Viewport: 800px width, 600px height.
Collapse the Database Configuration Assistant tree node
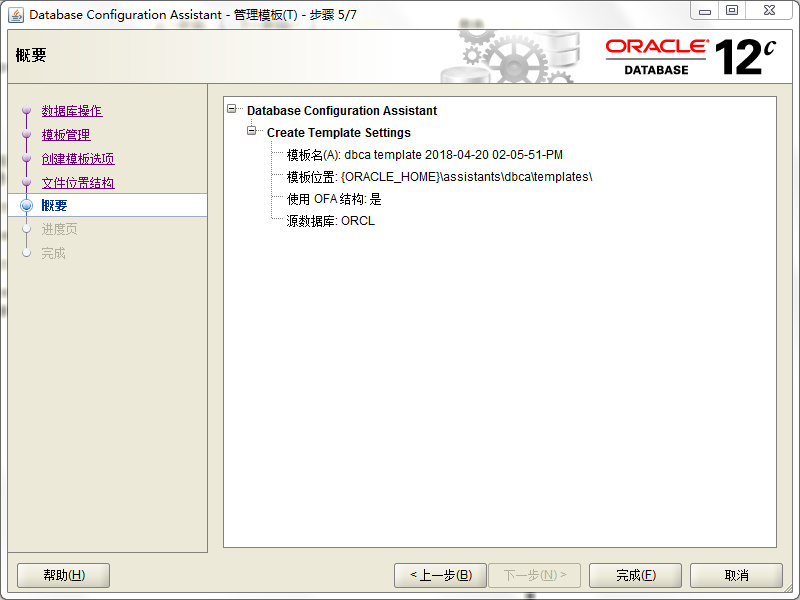tap(232, 109)
